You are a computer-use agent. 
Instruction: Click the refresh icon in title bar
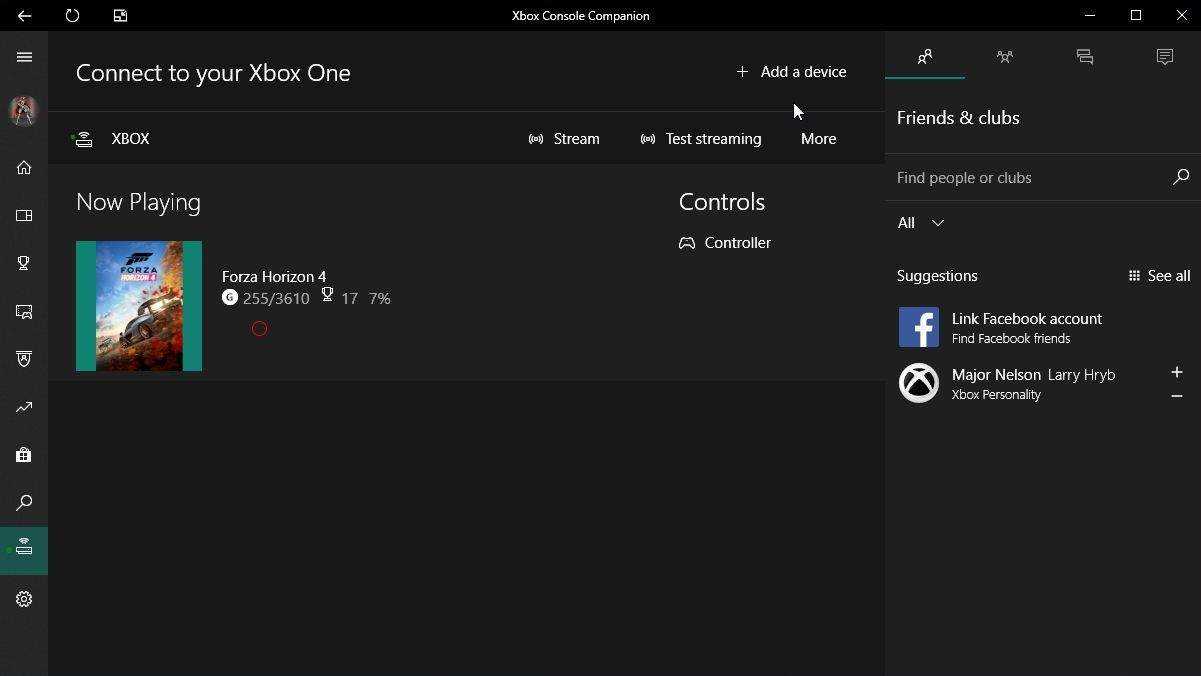(x=72, y=16)
